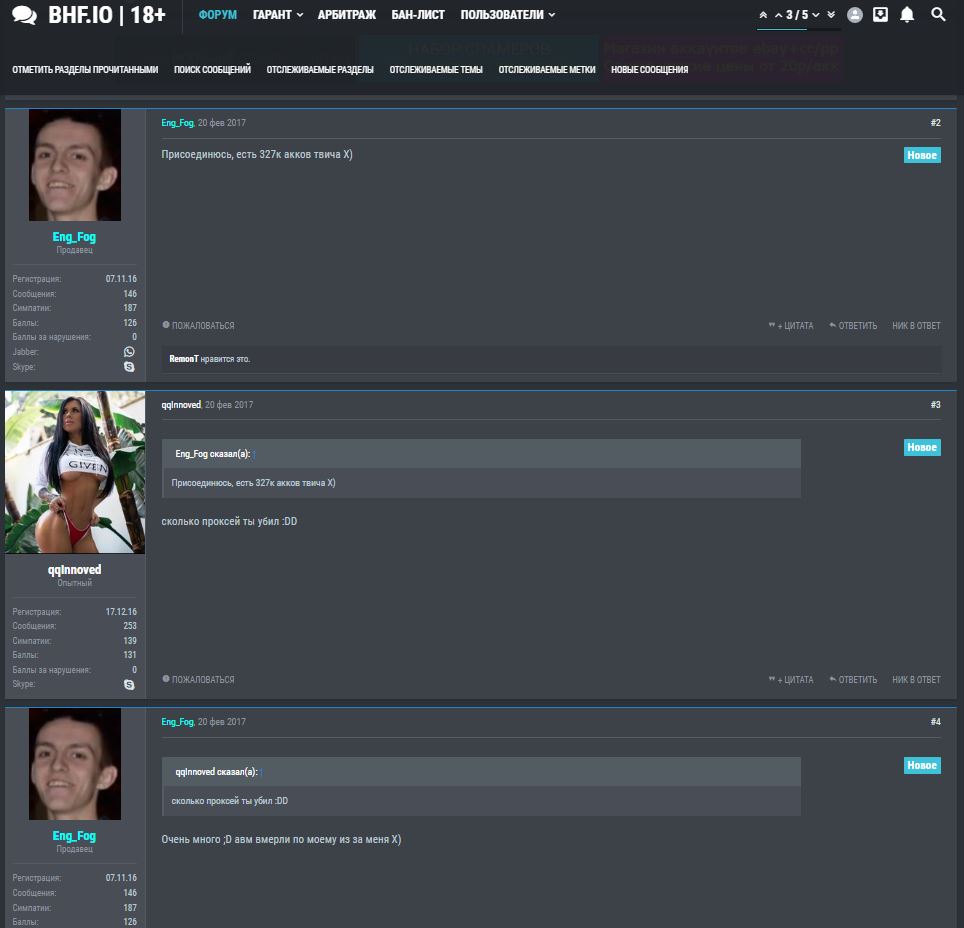Open Новые сообщения in the sub-navigation
Image resolution: width=964 pixels, height=928 pixels.
click(649, 70)
